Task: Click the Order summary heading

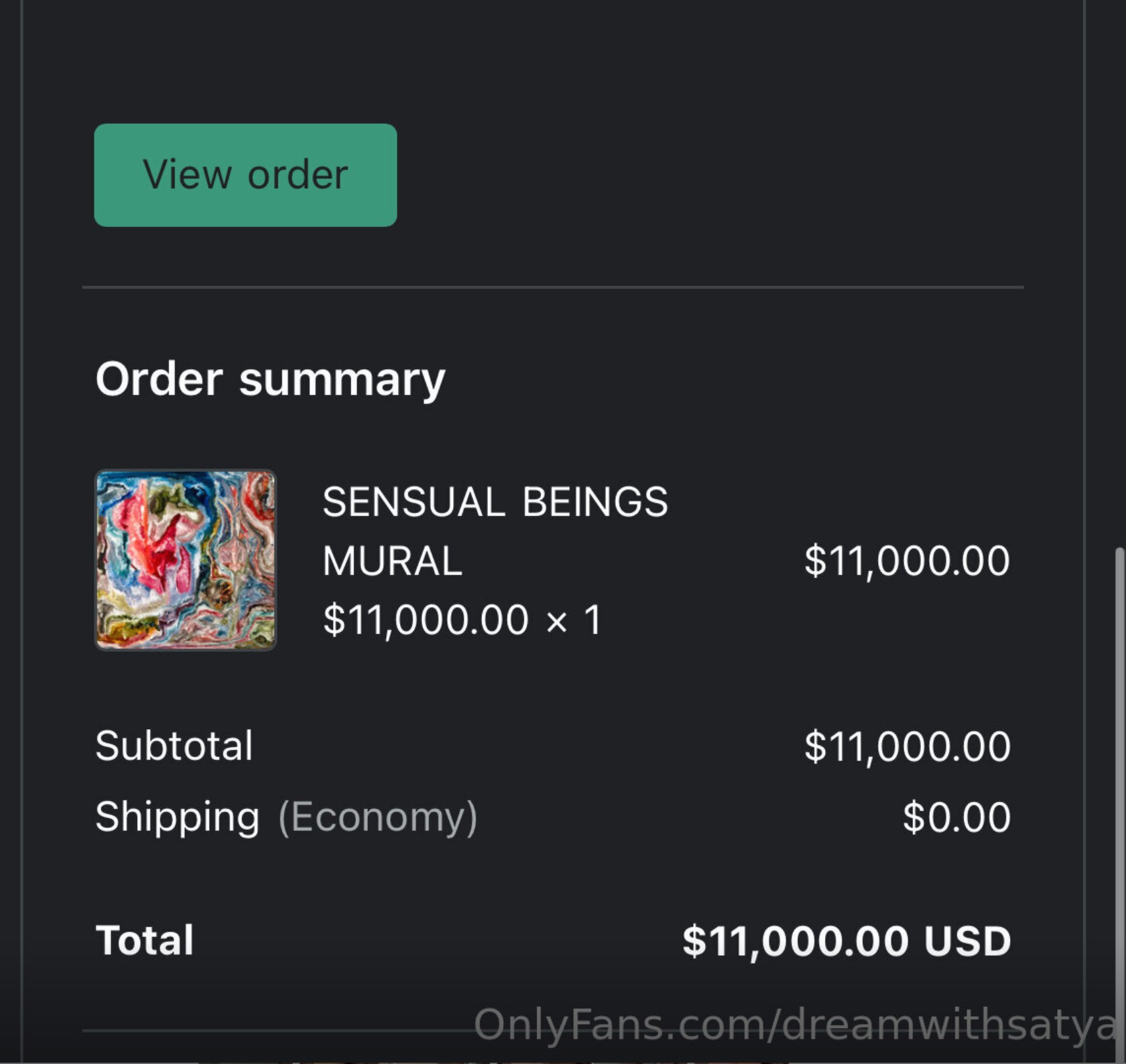Action: pos(270,380)
